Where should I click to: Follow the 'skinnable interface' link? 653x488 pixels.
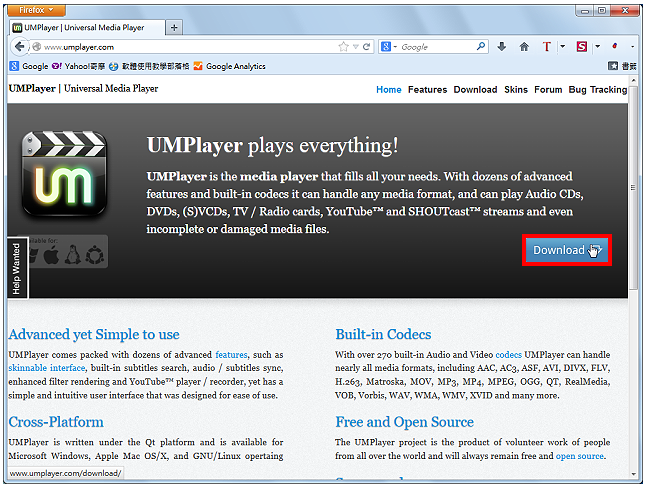47,368
